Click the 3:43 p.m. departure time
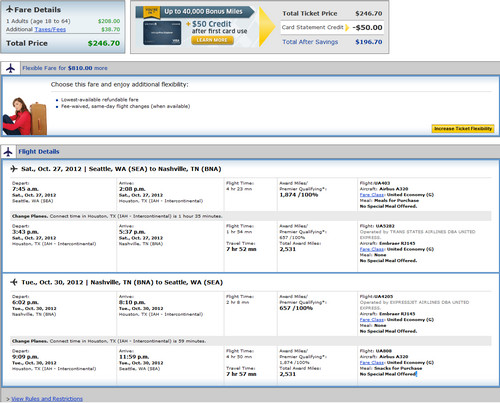500x403 pixels. 25,232
